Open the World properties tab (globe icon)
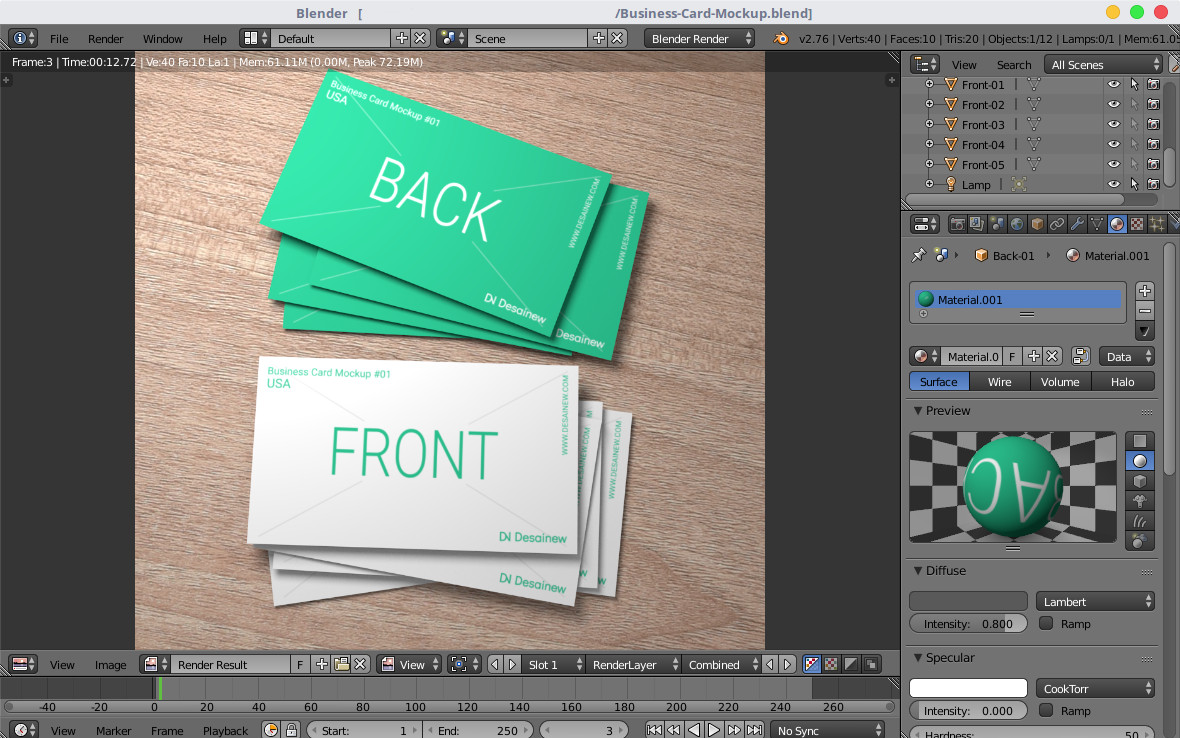Viewport: 1180px width, 738px height. click(x=1018, y=223)
